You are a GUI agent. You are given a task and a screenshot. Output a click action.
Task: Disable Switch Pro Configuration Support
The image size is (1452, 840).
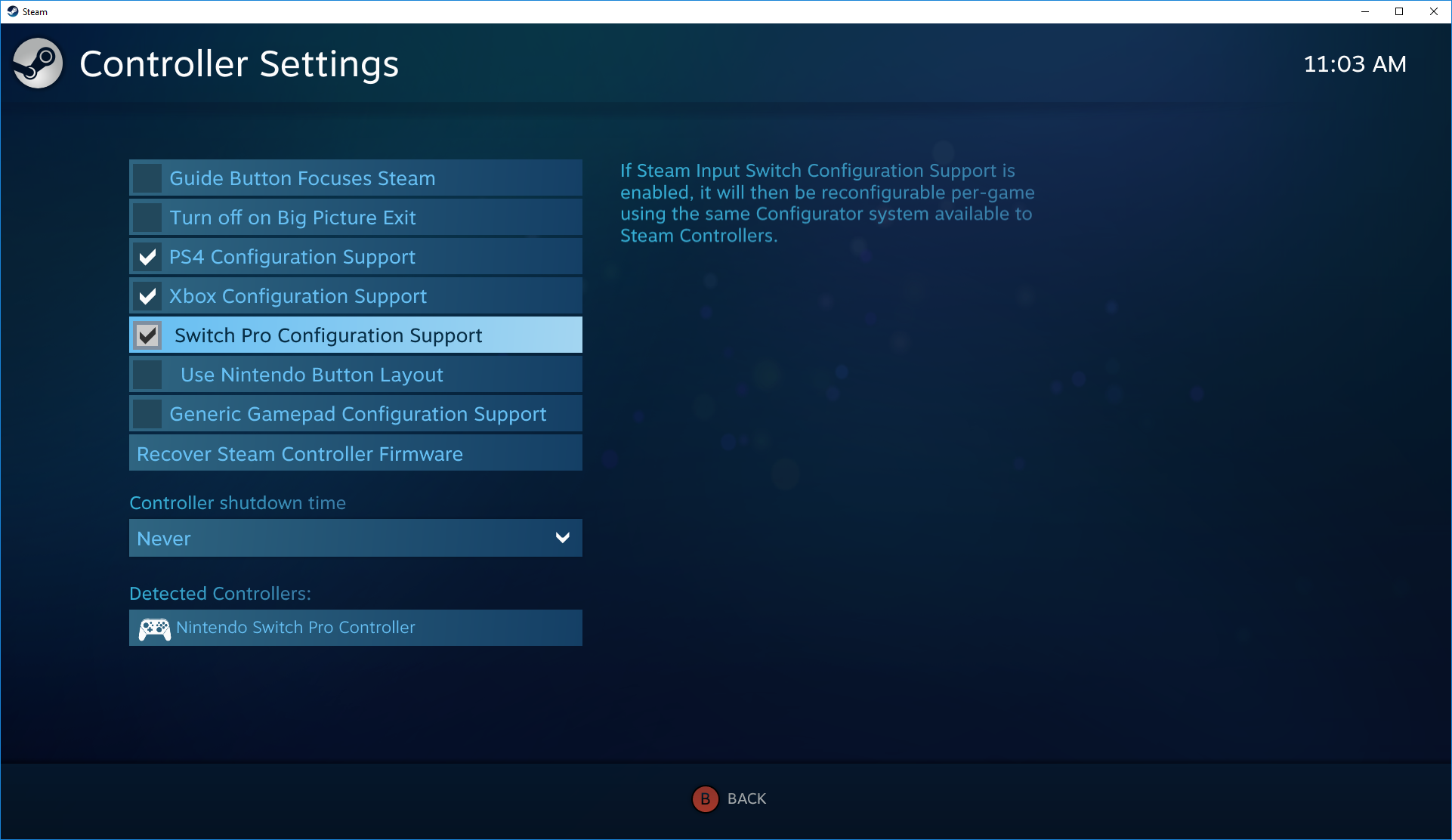150,335
